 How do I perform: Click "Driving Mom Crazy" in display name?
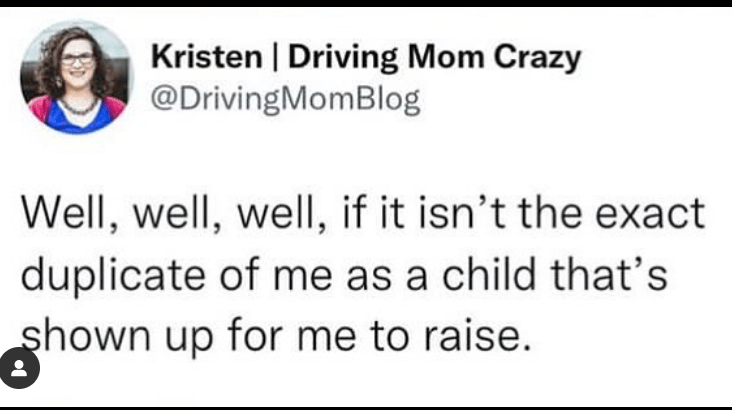click(434, 58)
